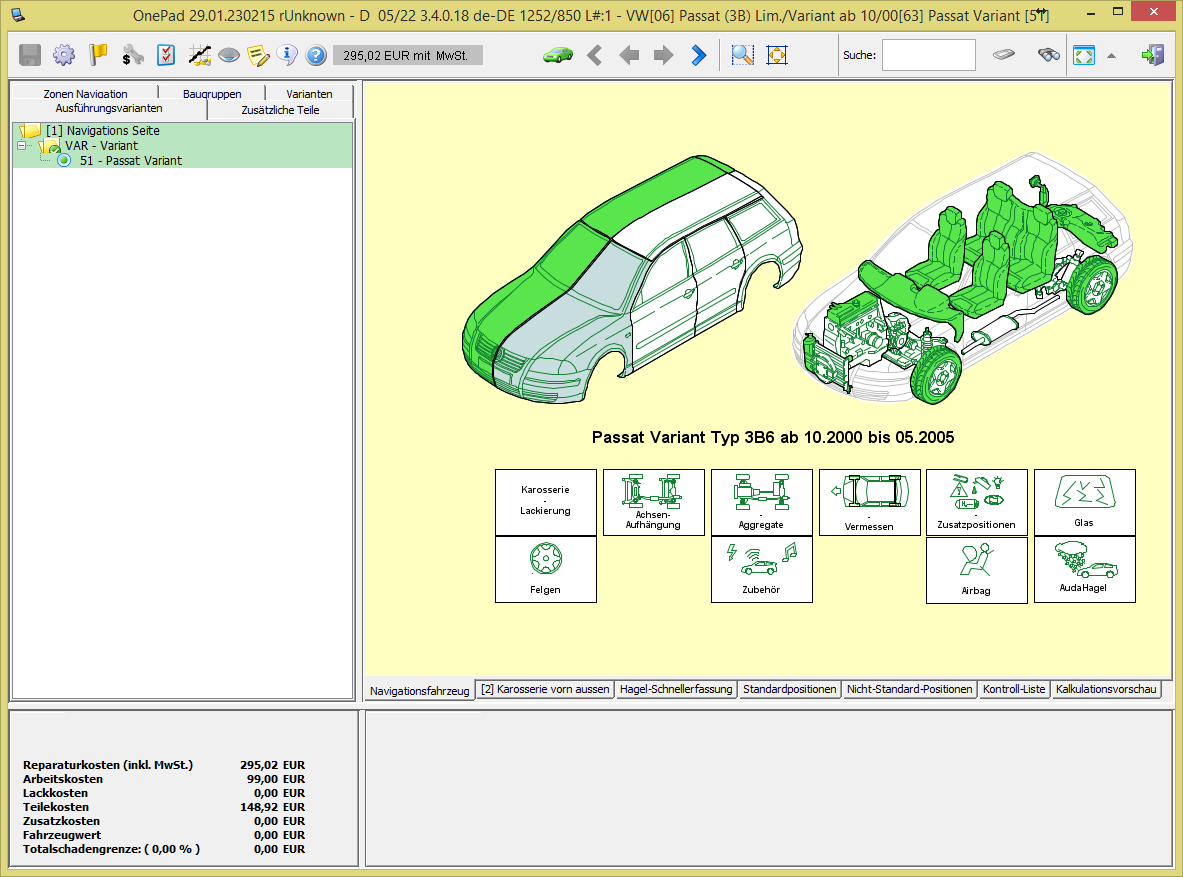Click the blue chevron forward arrow

click(x=699, y=55)
